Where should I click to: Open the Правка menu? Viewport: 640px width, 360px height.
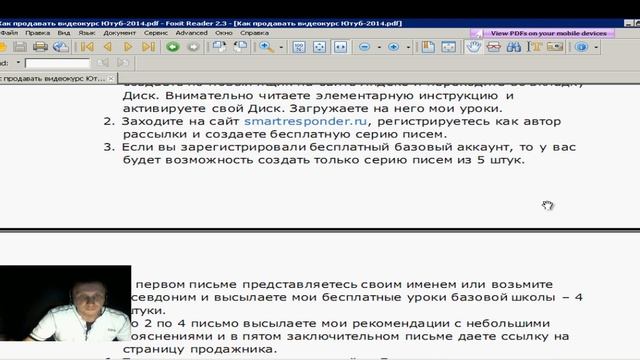38,33
